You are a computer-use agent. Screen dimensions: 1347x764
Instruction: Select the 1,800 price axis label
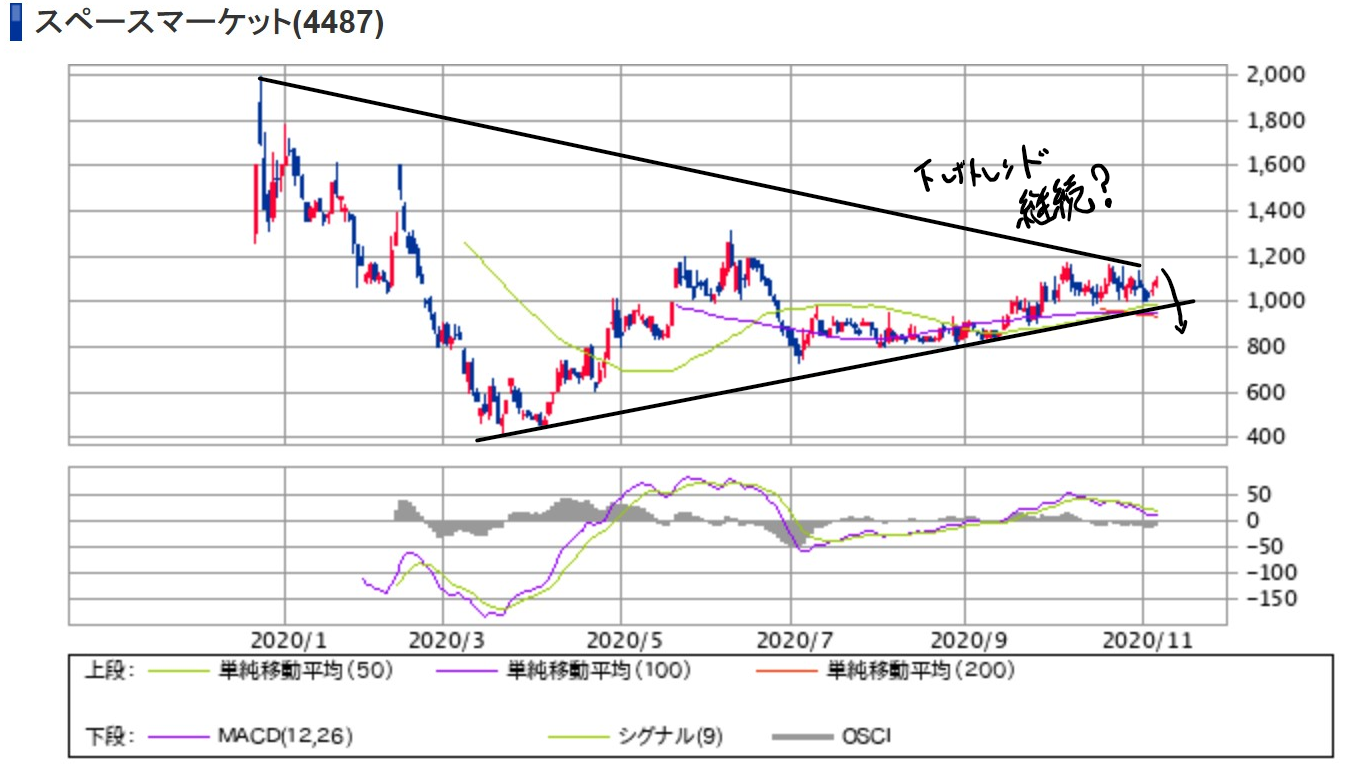[x=1275, y=120]
